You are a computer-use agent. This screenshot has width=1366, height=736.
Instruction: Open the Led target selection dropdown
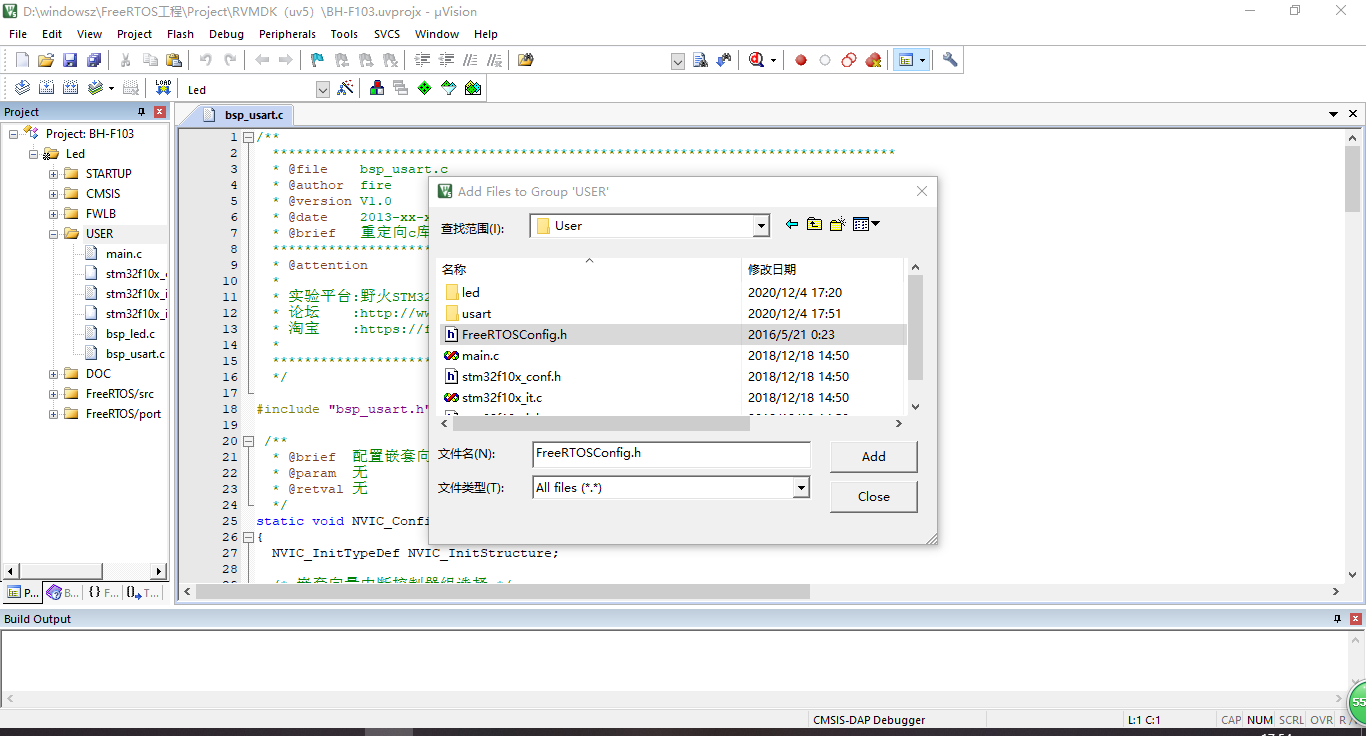pyautogui.click(x=322, y=88)
